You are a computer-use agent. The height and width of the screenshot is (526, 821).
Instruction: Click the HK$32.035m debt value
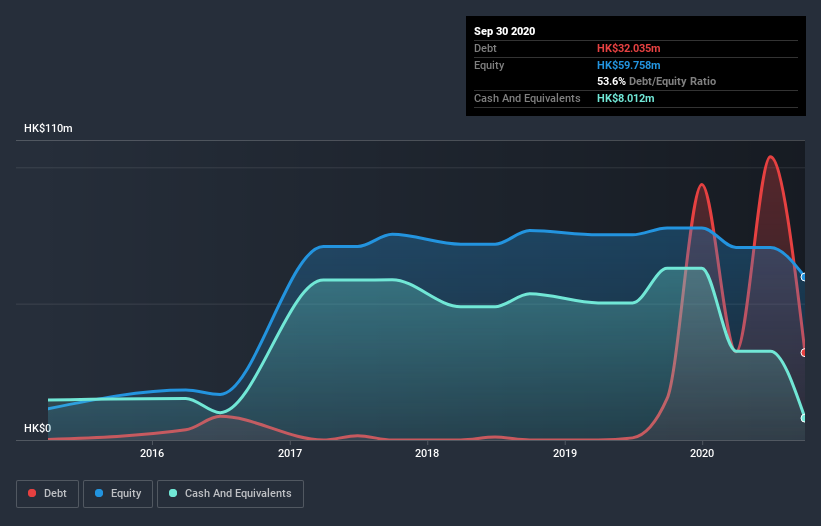[x=628, y=48]
